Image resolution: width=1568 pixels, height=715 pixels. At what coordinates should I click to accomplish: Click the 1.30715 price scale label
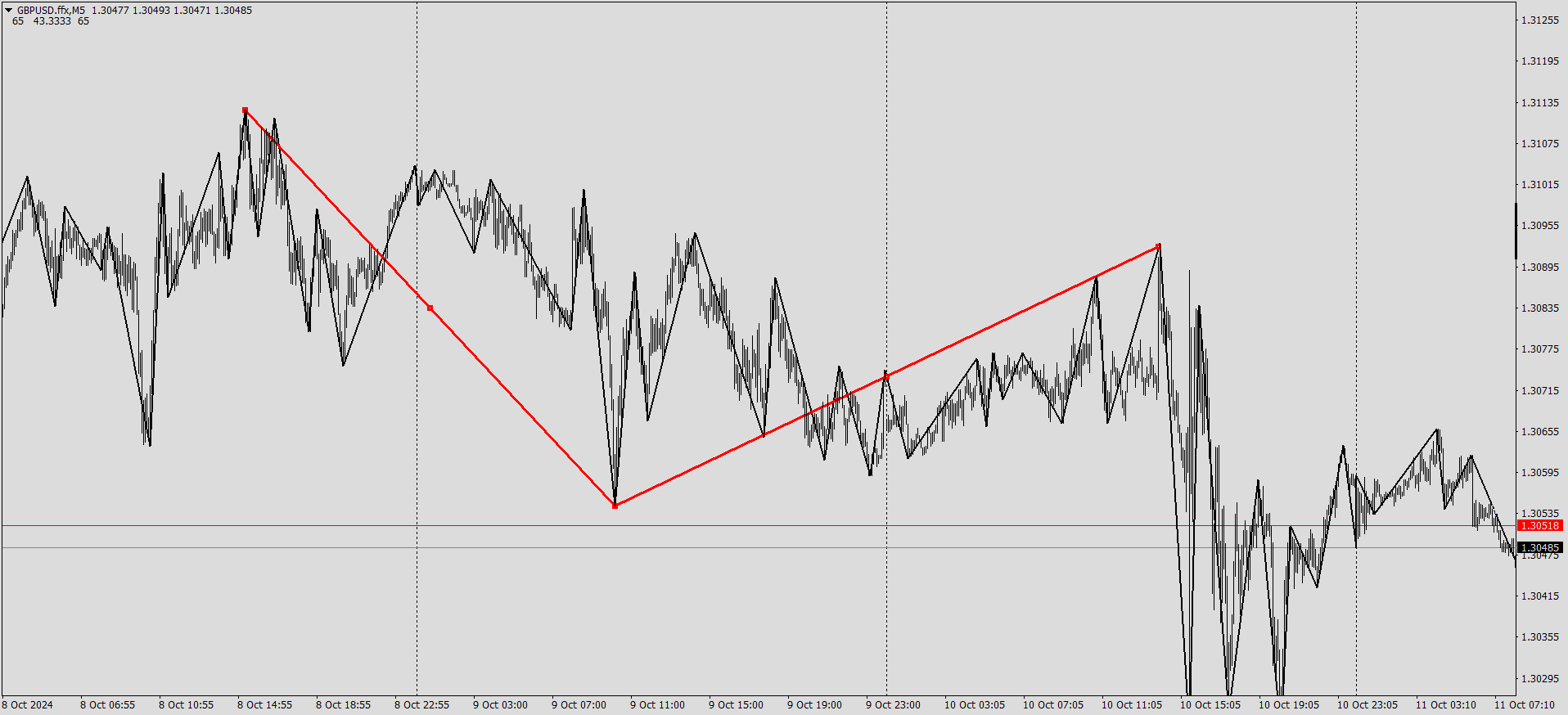coord(1540,390)
